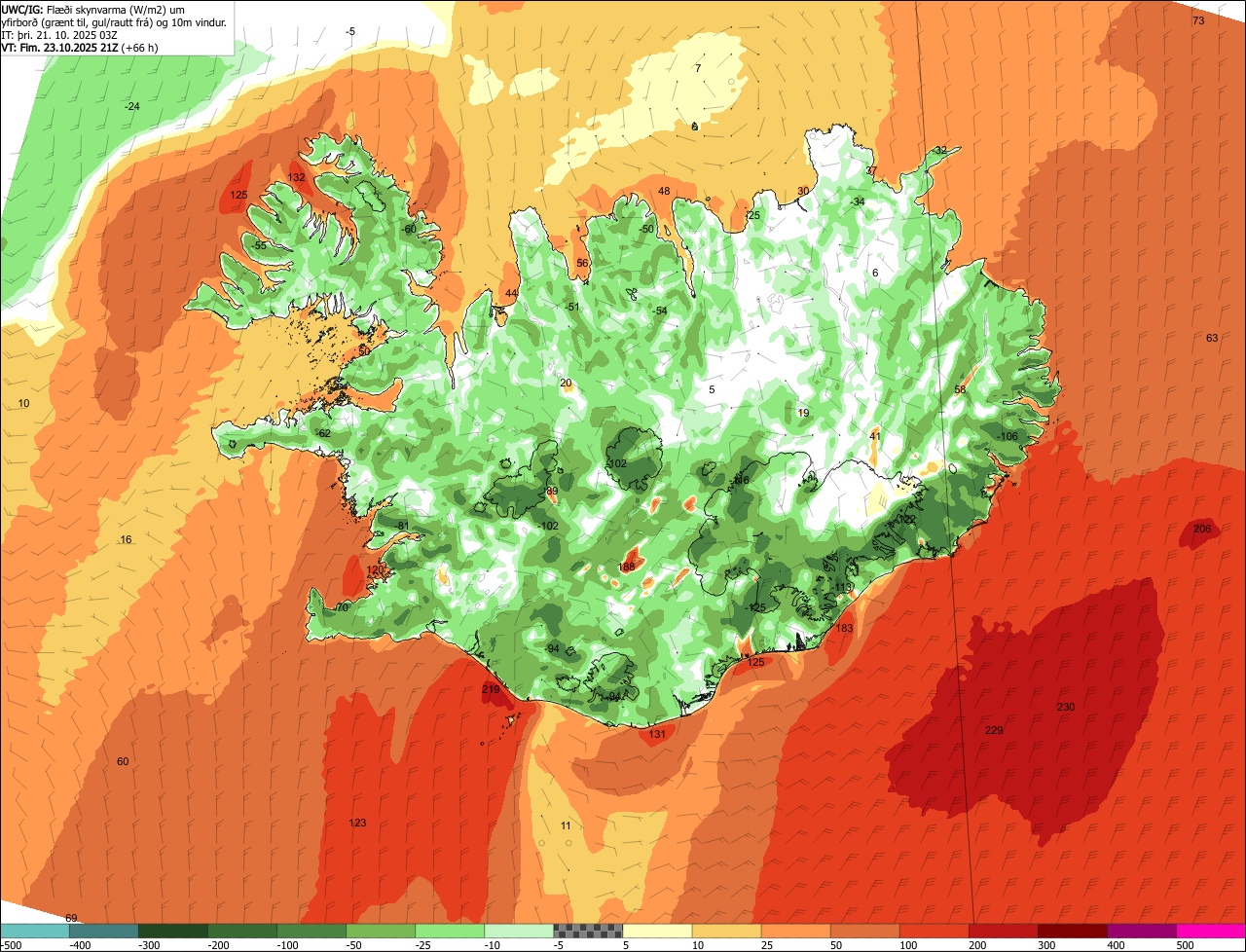Click the value '229' in the southeast ocean
1246x952 pixels.
click(994, 730)
